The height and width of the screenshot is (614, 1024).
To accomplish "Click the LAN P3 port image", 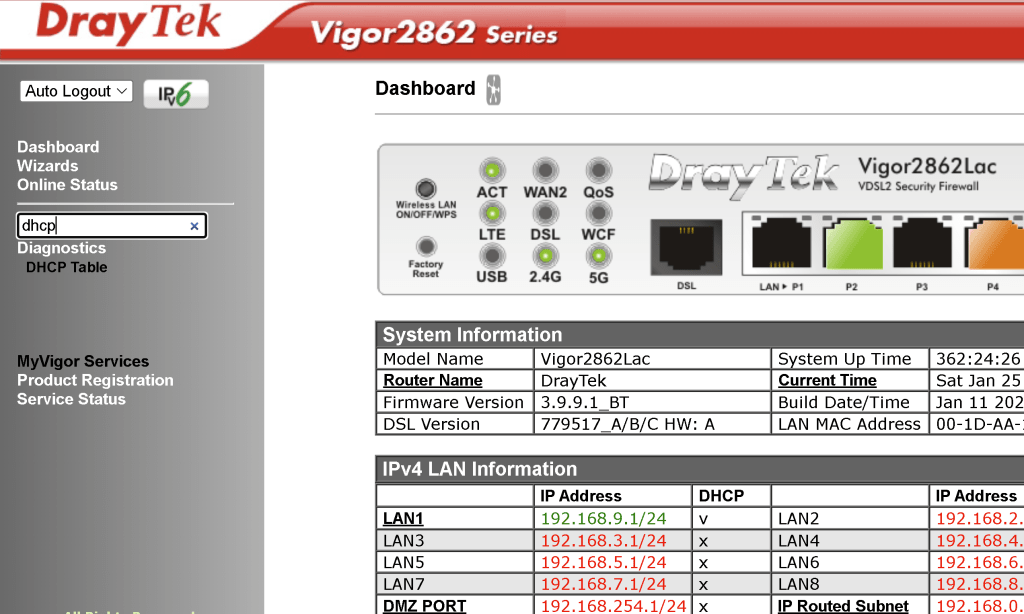I will pos(922,242).
